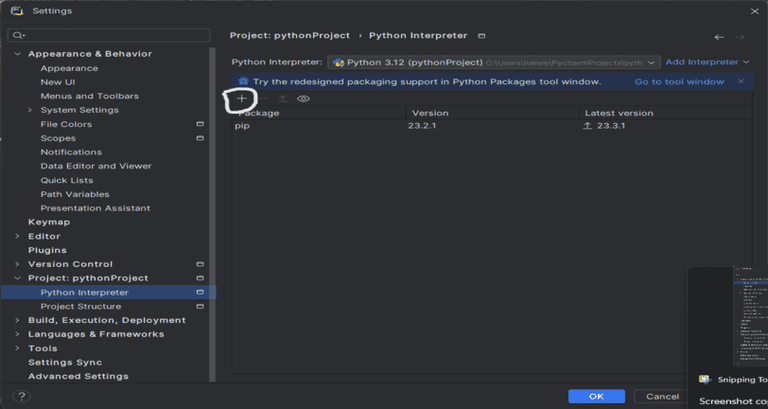Click the forward navigation arrow

[740, 37]
